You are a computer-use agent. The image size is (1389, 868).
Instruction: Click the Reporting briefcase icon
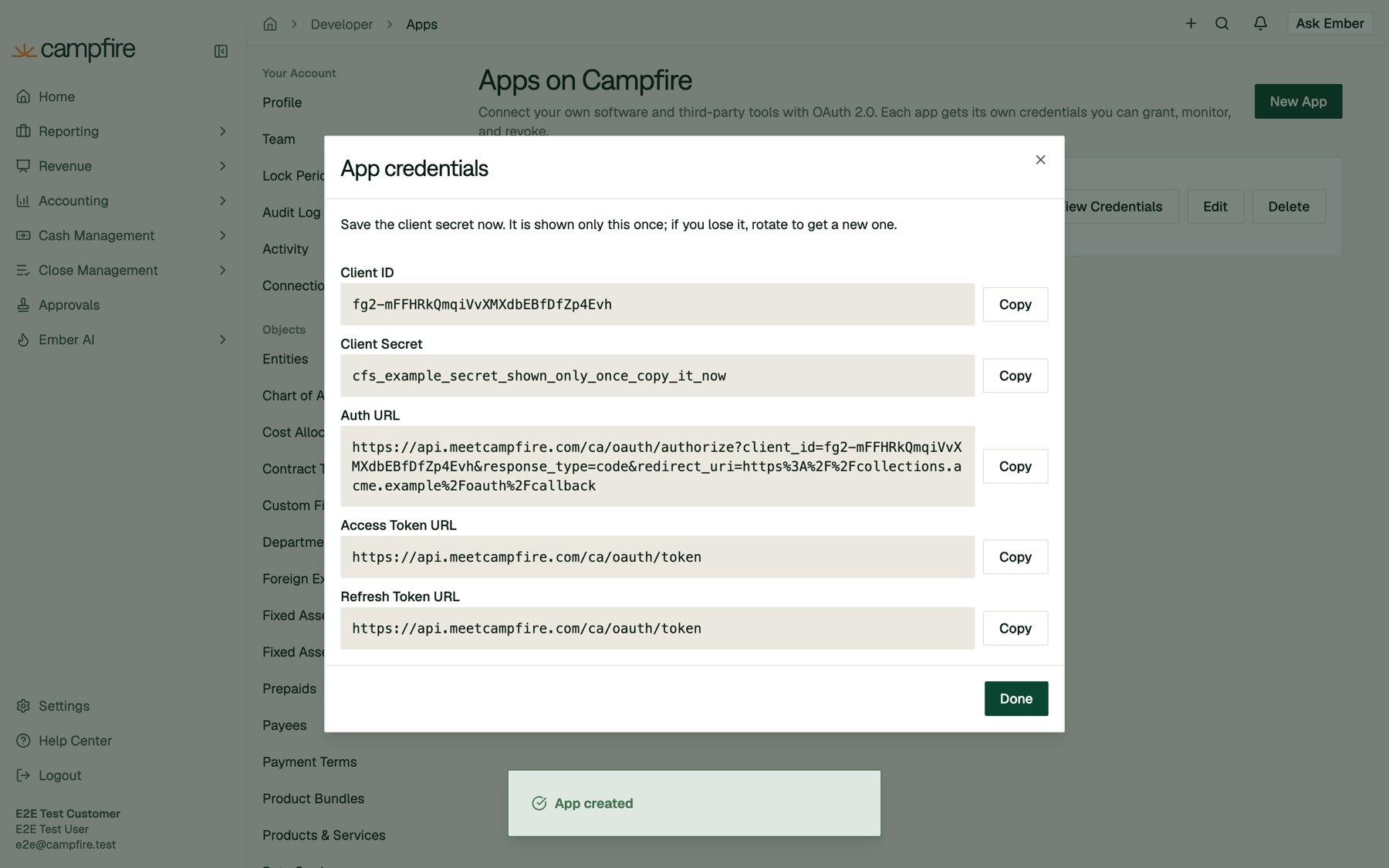[x=23, y=131]
